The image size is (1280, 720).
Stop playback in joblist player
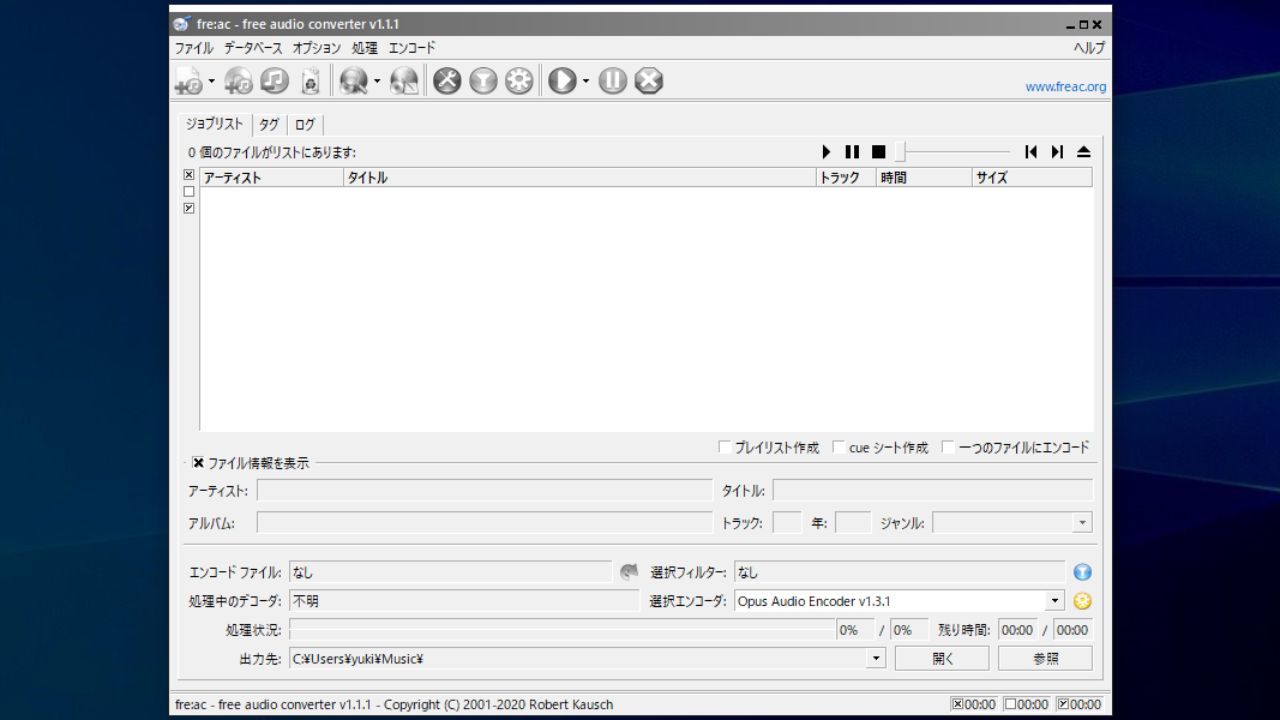pos(878,152)
